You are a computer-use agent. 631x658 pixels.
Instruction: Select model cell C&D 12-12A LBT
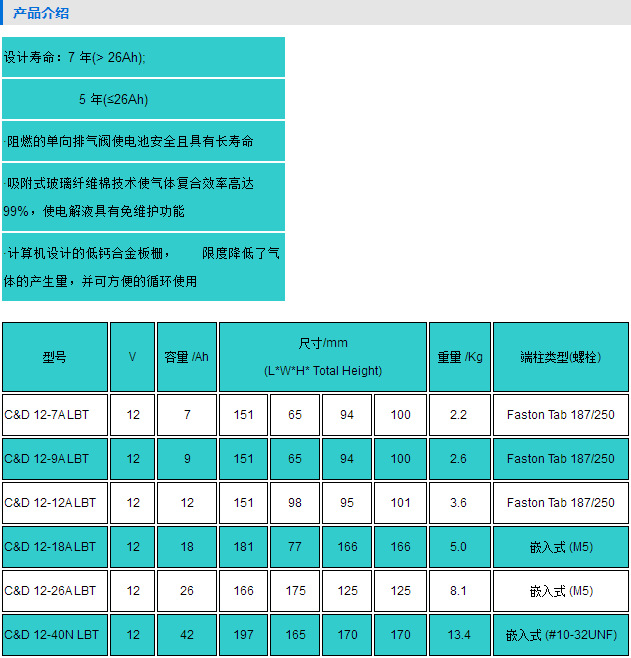55,503
